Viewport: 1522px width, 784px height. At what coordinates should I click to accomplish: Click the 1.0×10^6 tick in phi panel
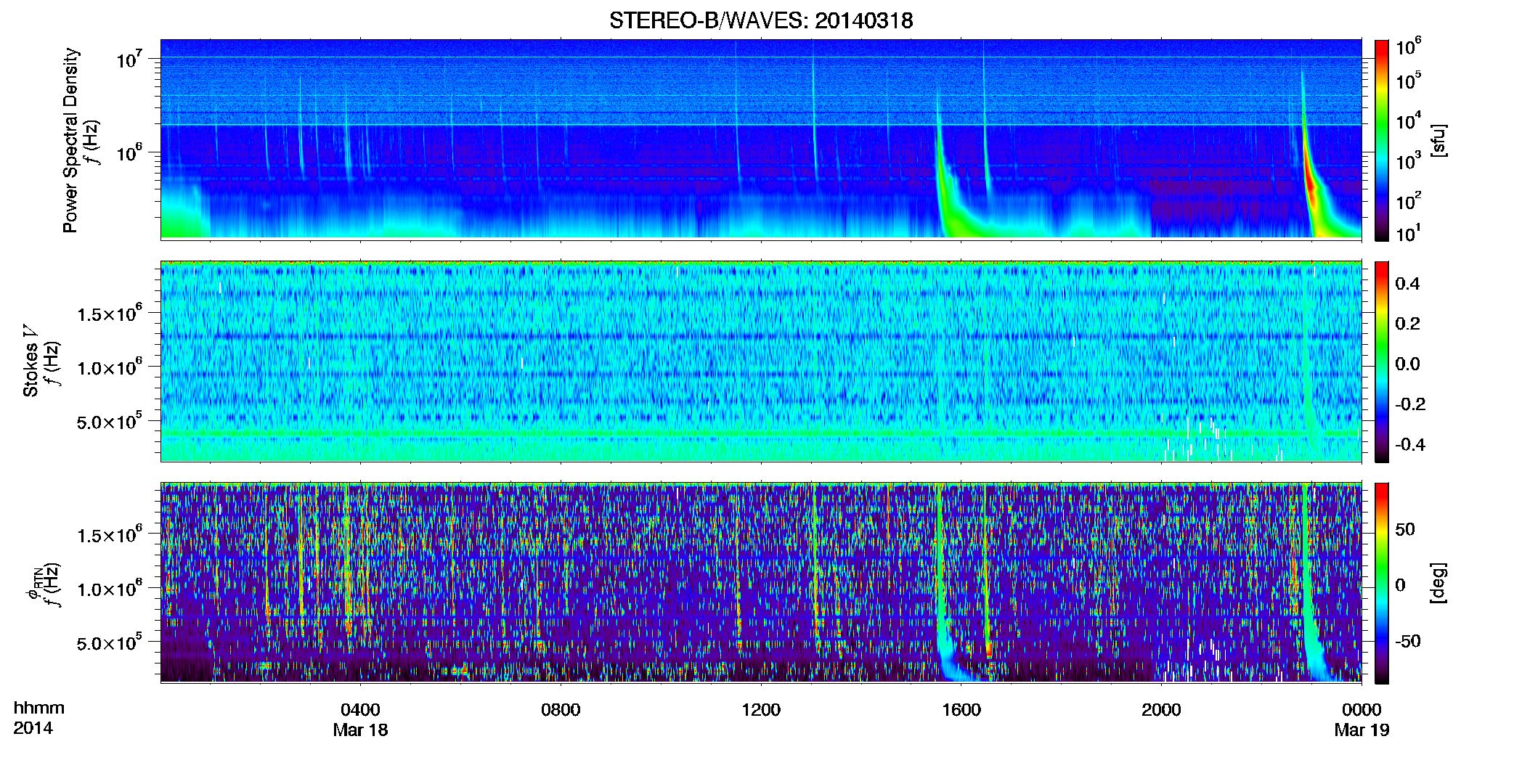tap(110, 589)
